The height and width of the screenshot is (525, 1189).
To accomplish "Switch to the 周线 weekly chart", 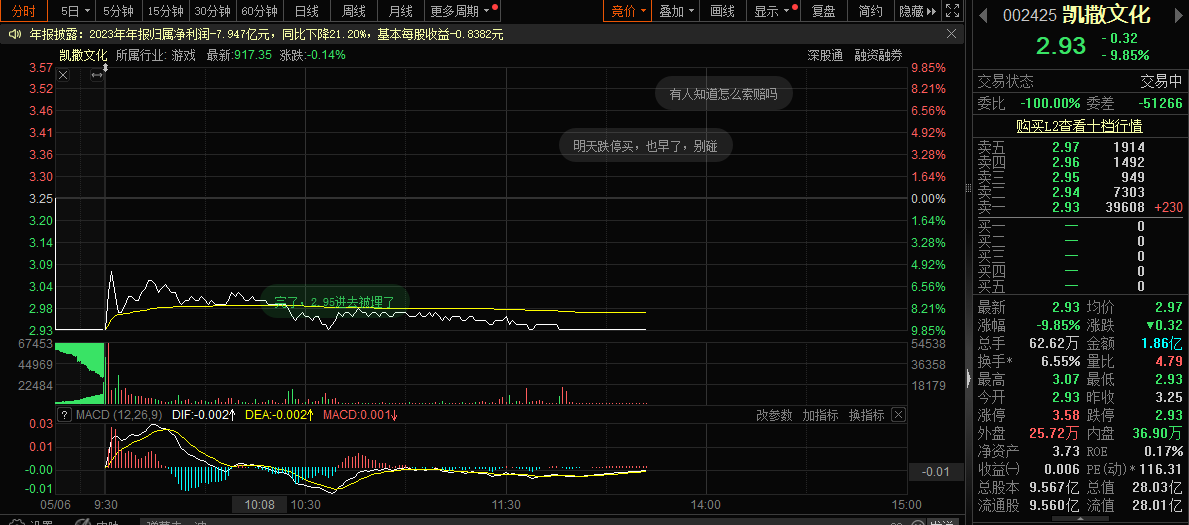I will point(354,11).
